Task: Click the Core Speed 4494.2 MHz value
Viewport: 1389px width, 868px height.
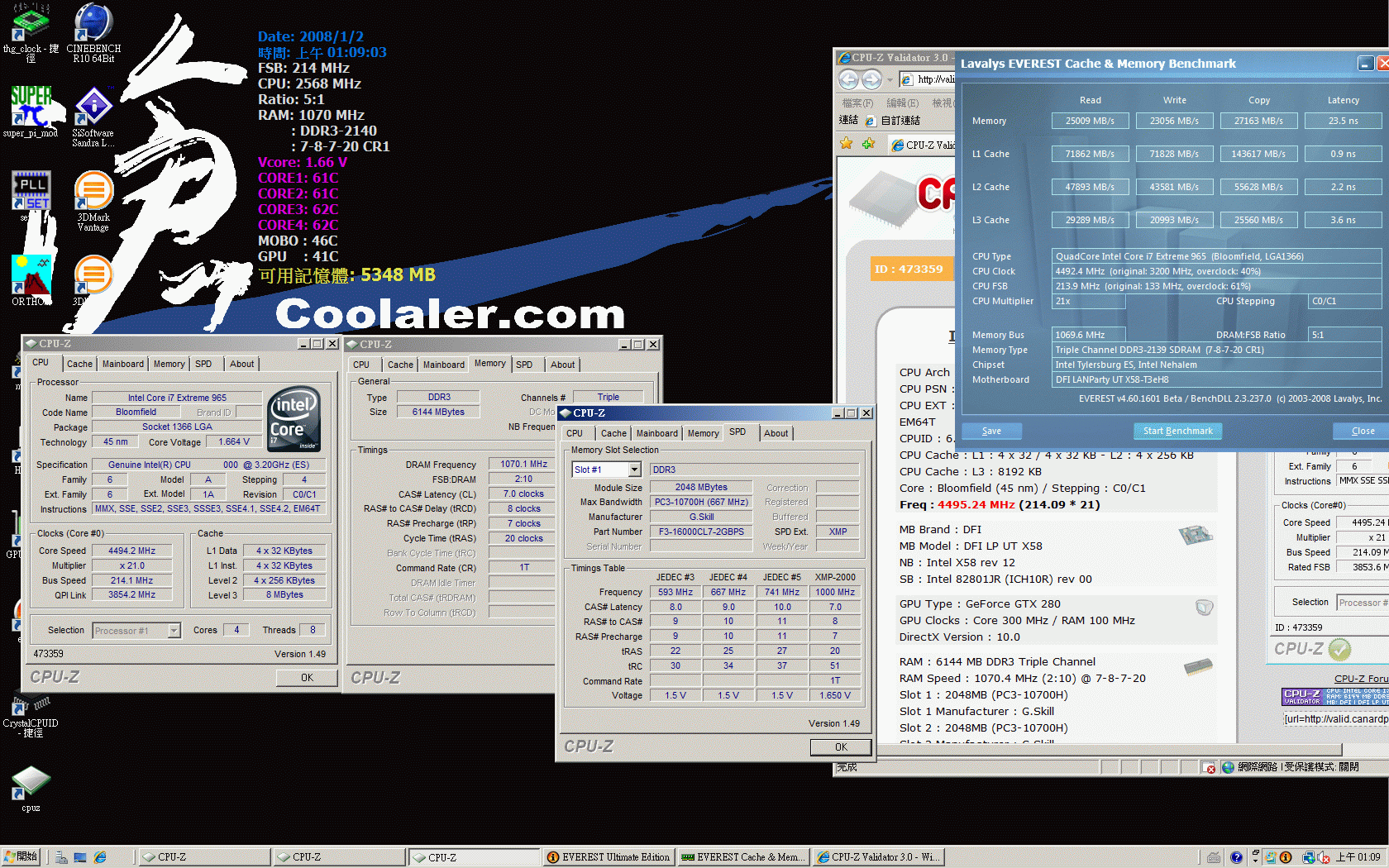Action: [131, 551]
